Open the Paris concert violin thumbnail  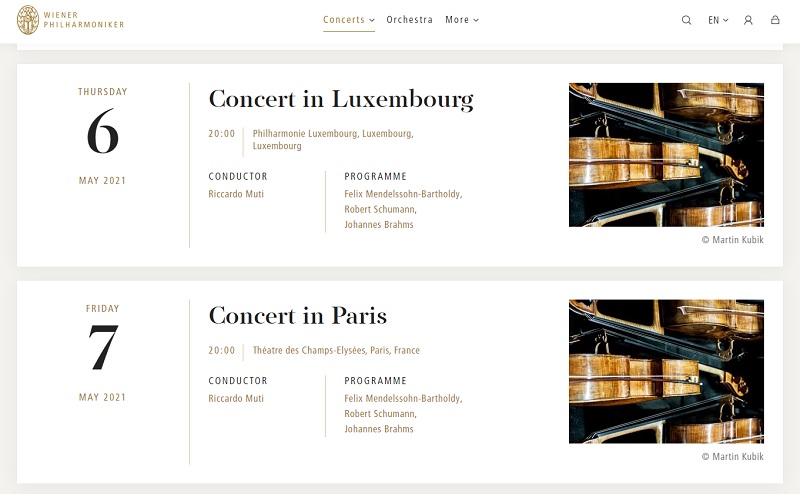pyautogui.click(x=666, y=372)
